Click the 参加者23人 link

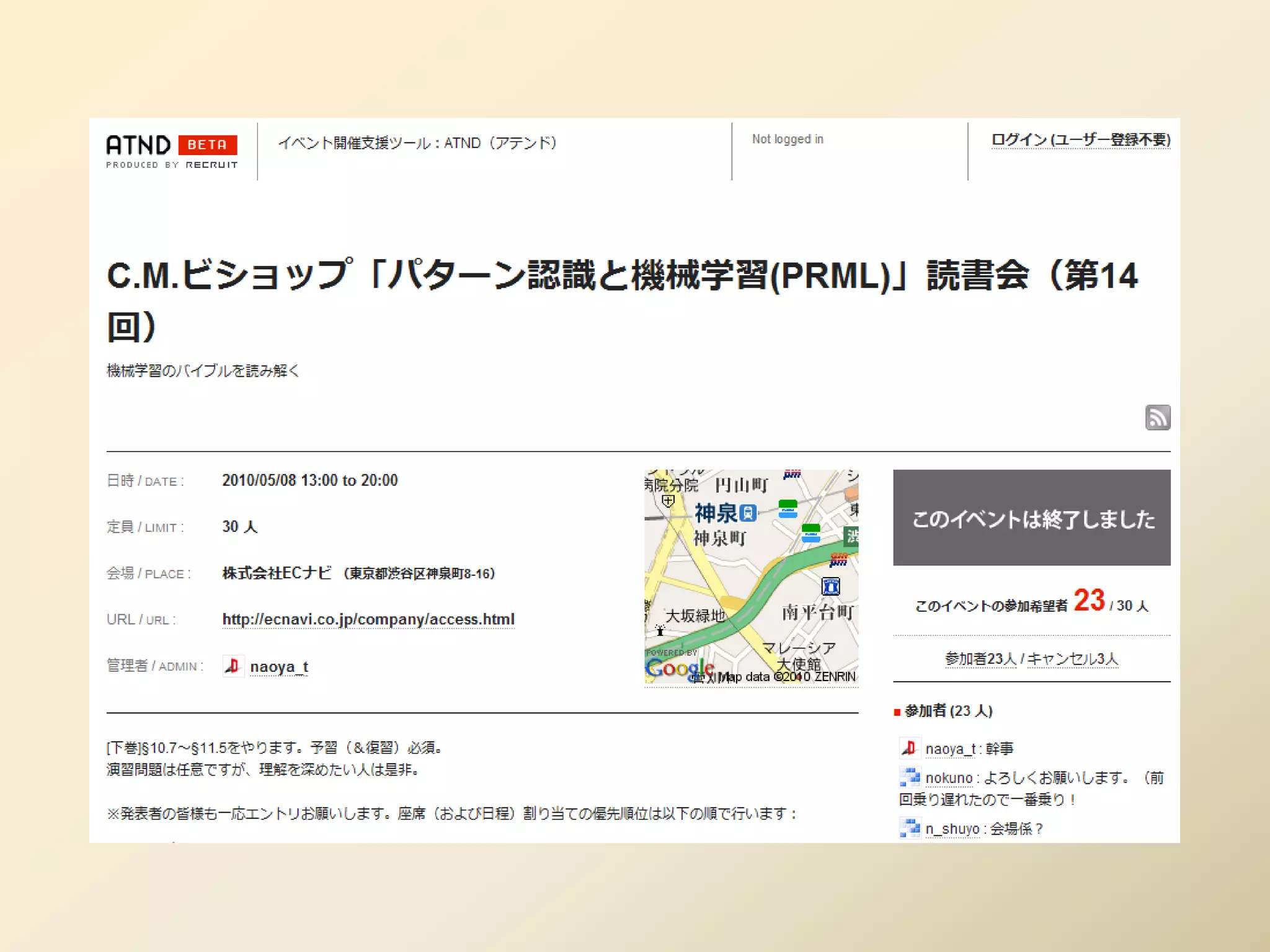pyautogui.click(x=980, y=659)
